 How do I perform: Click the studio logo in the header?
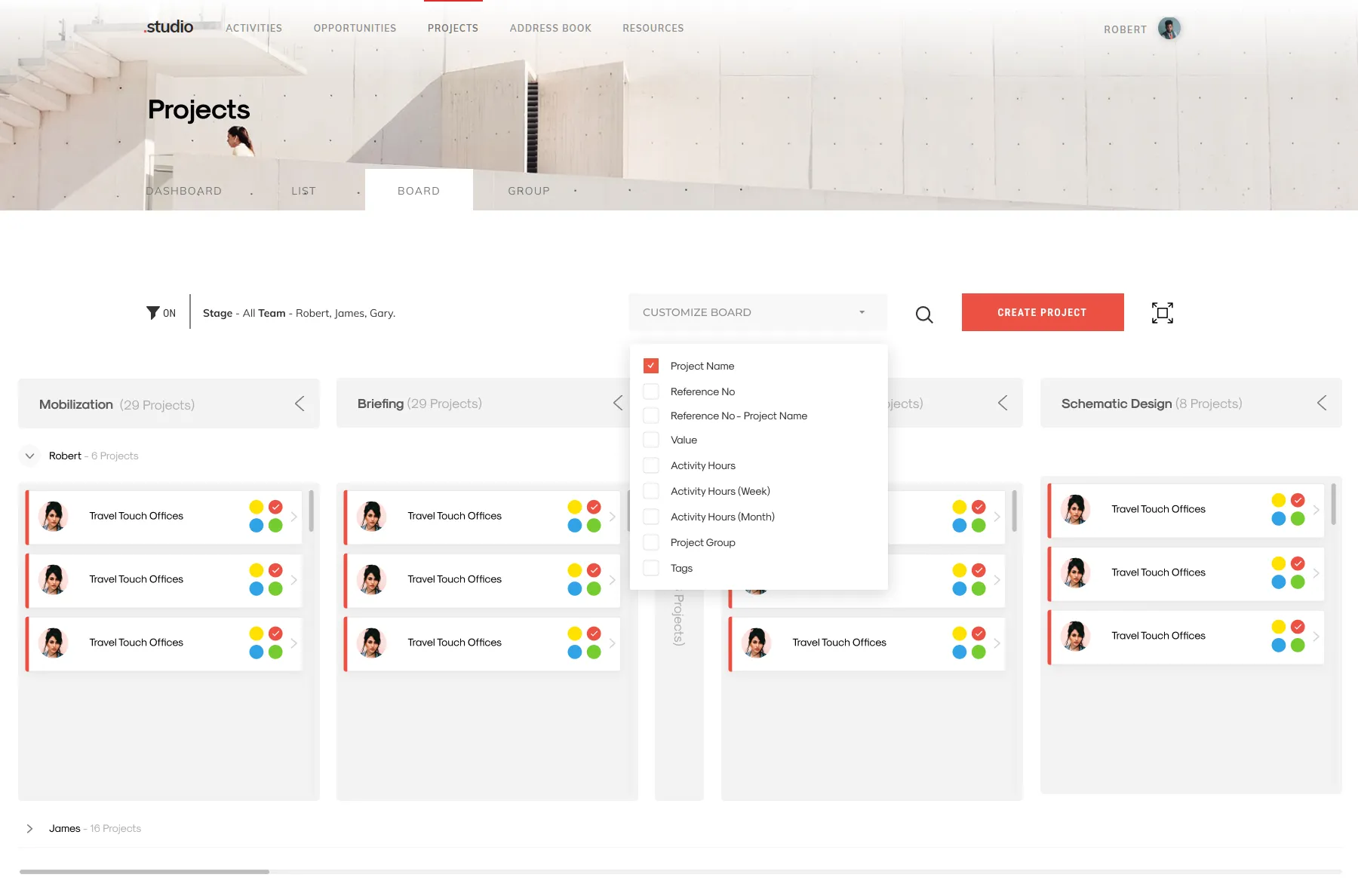[168, 27]
